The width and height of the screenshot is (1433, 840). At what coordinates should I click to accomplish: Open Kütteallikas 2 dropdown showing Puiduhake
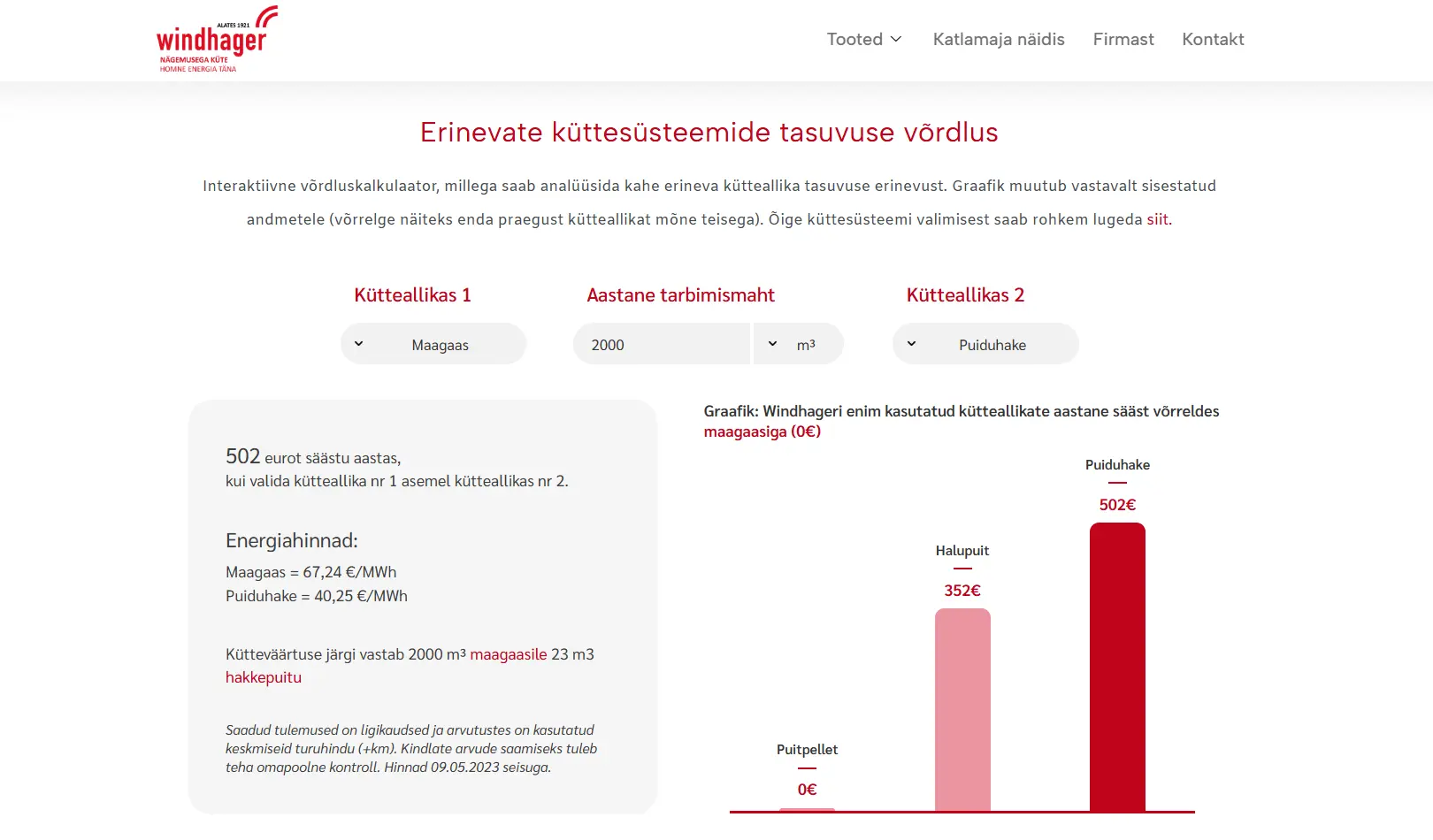click(x=985, y=344)
